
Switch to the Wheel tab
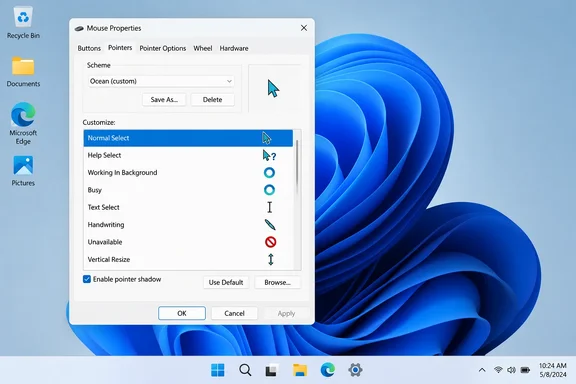click(x=203, y=48)
